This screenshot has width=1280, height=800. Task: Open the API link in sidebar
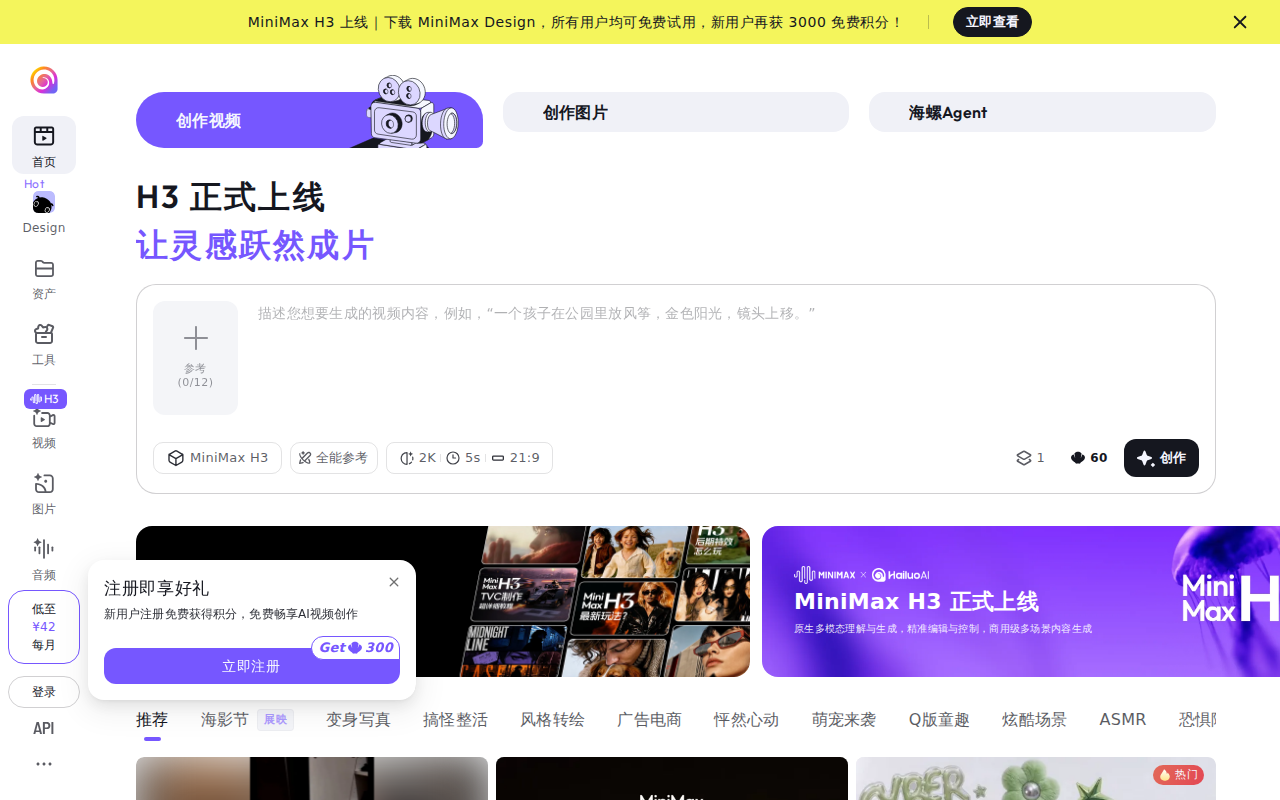coord(44,729)
